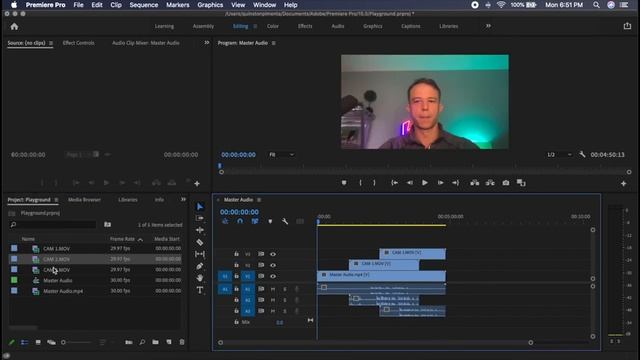The width and height of the screenshot is (640, 360).
Task: Open the Media Browser tab
Action: 84,200
